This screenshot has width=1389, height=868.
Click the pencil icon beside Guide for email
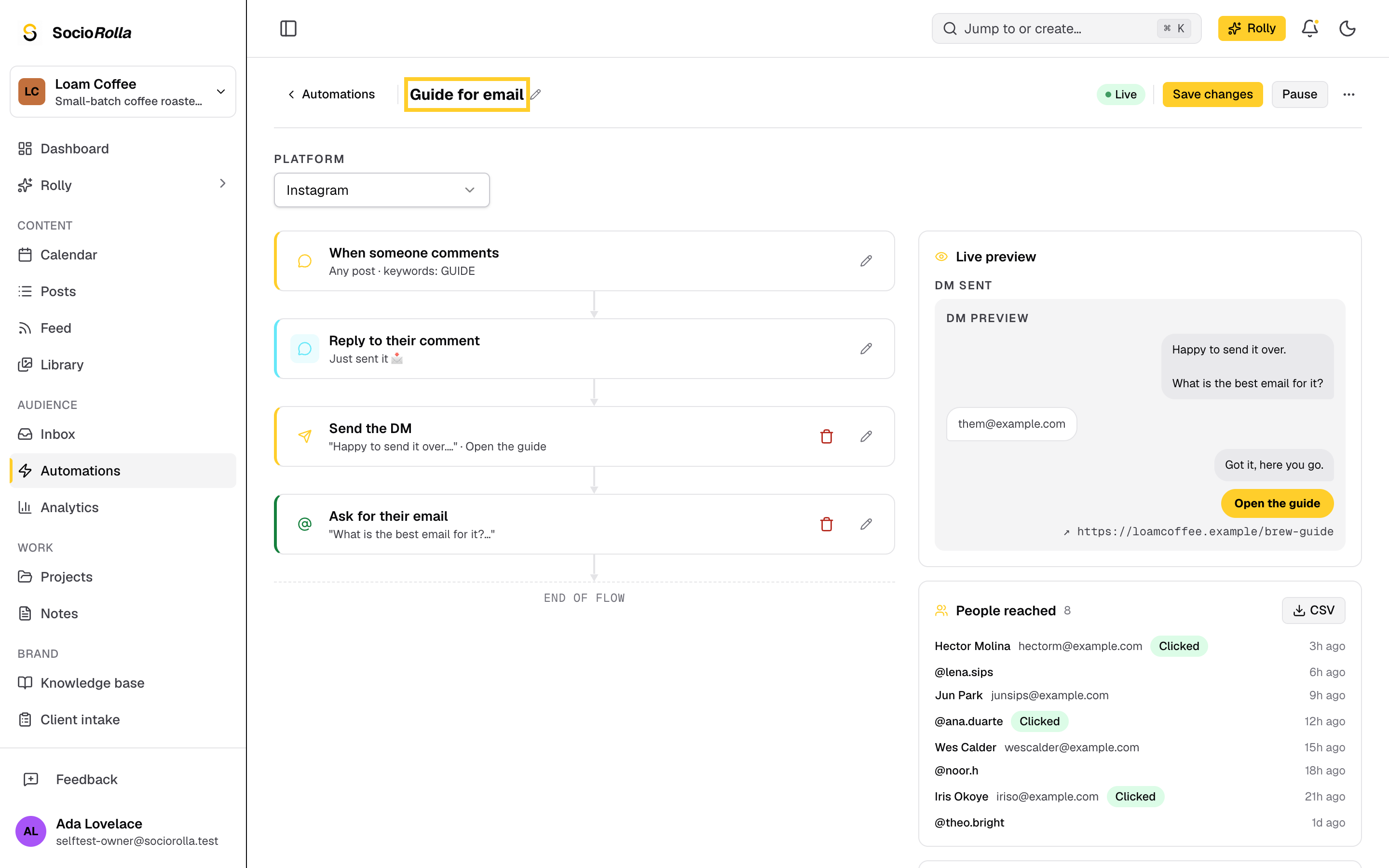pyautogui.click(x=535, y=94)
